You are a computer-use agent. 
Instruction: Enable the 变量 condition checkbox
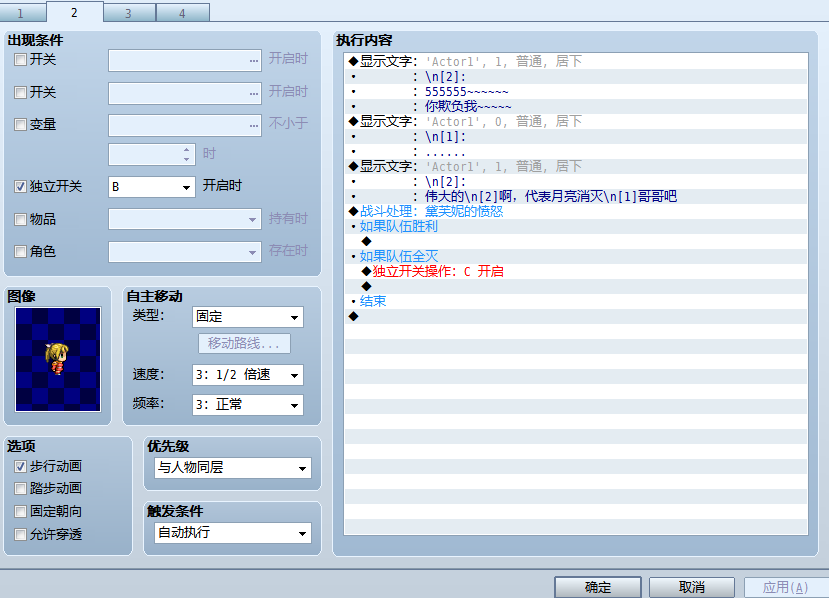pyautogui.click(x=20, y=125)
